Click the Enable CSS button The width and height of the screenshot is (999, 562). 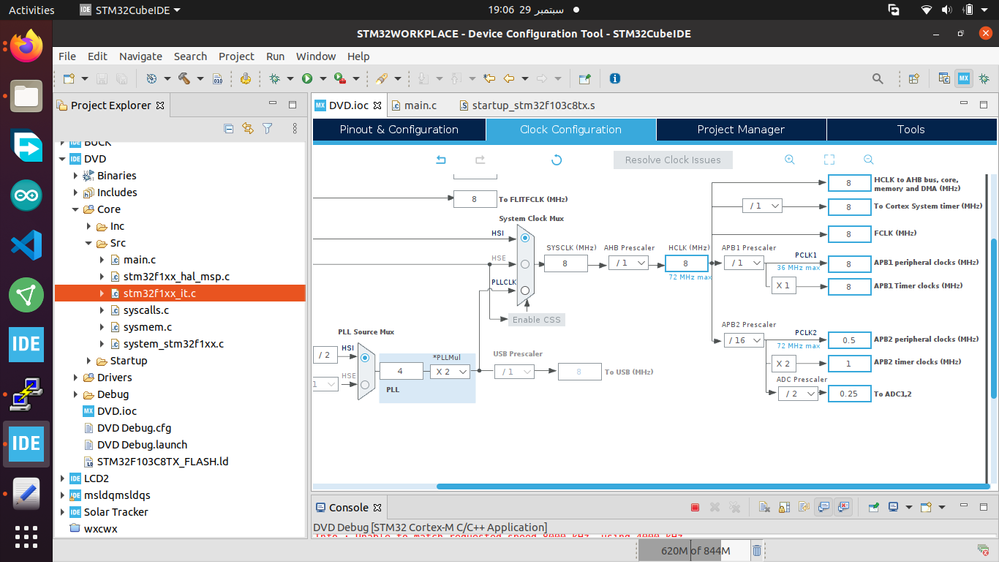536,320
